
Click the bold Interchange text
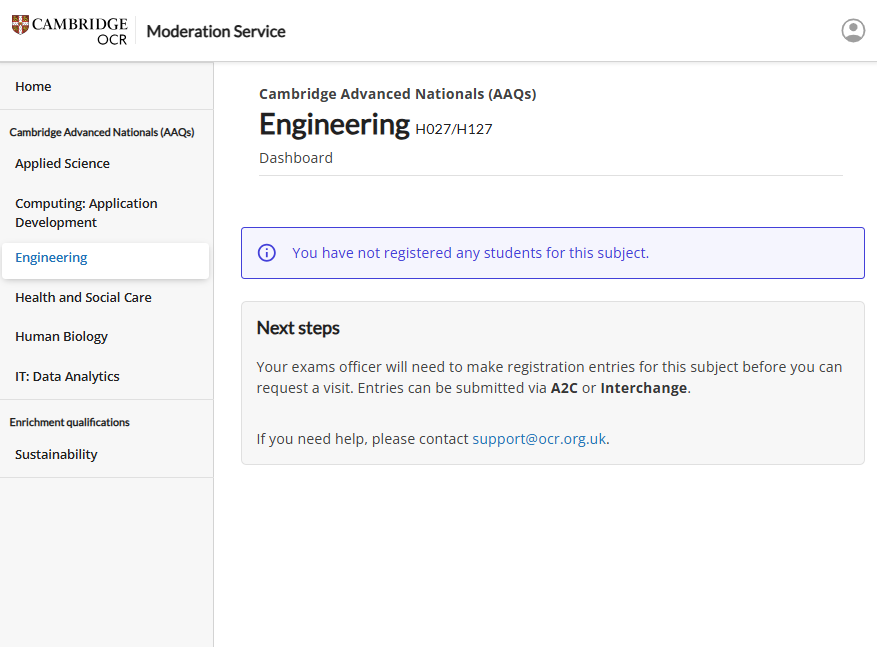(x=643, y=388)
